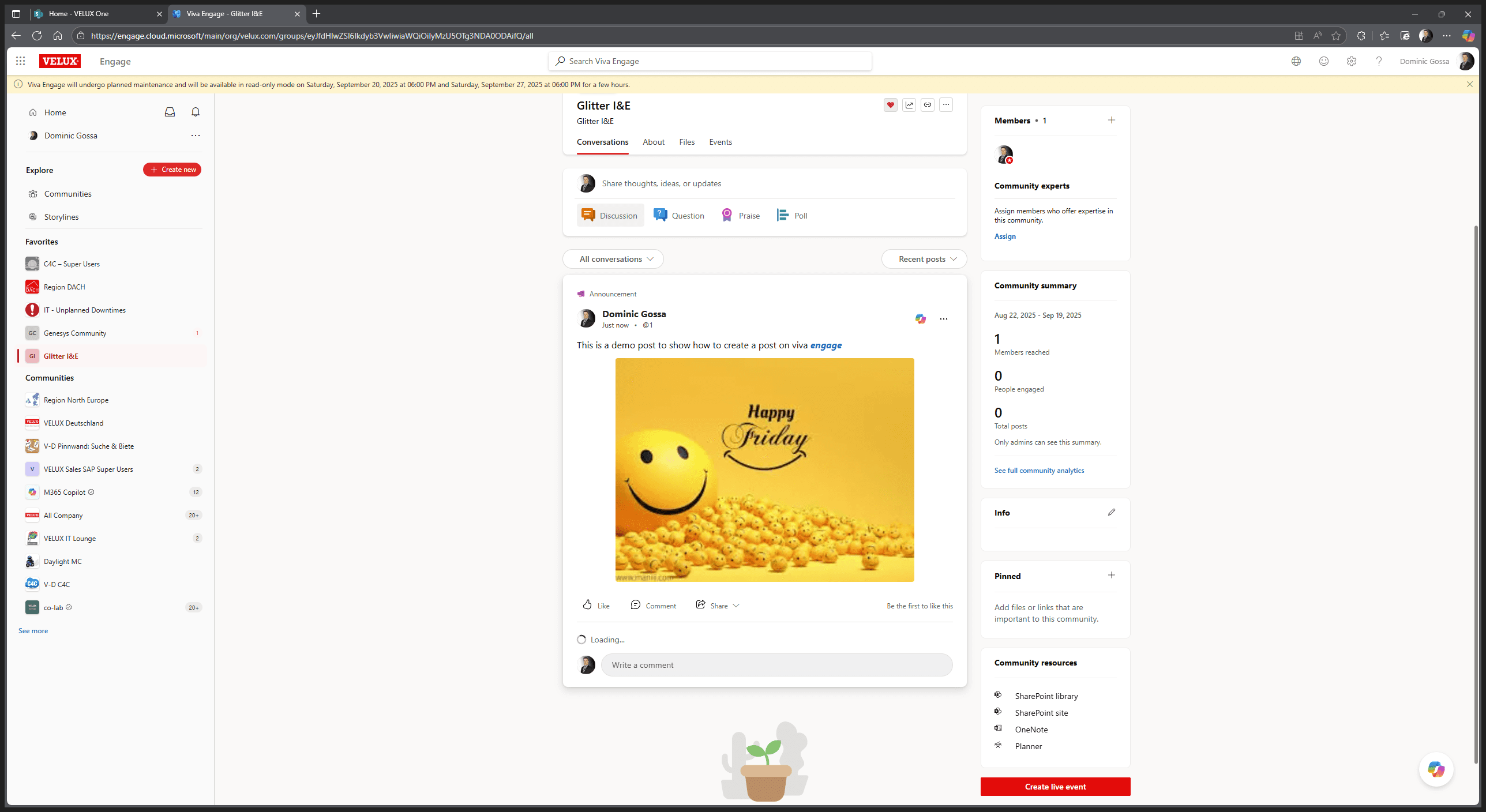Open community analytics chart icon in header
This screenshot has height=812, width=1486.
point(909,105)
